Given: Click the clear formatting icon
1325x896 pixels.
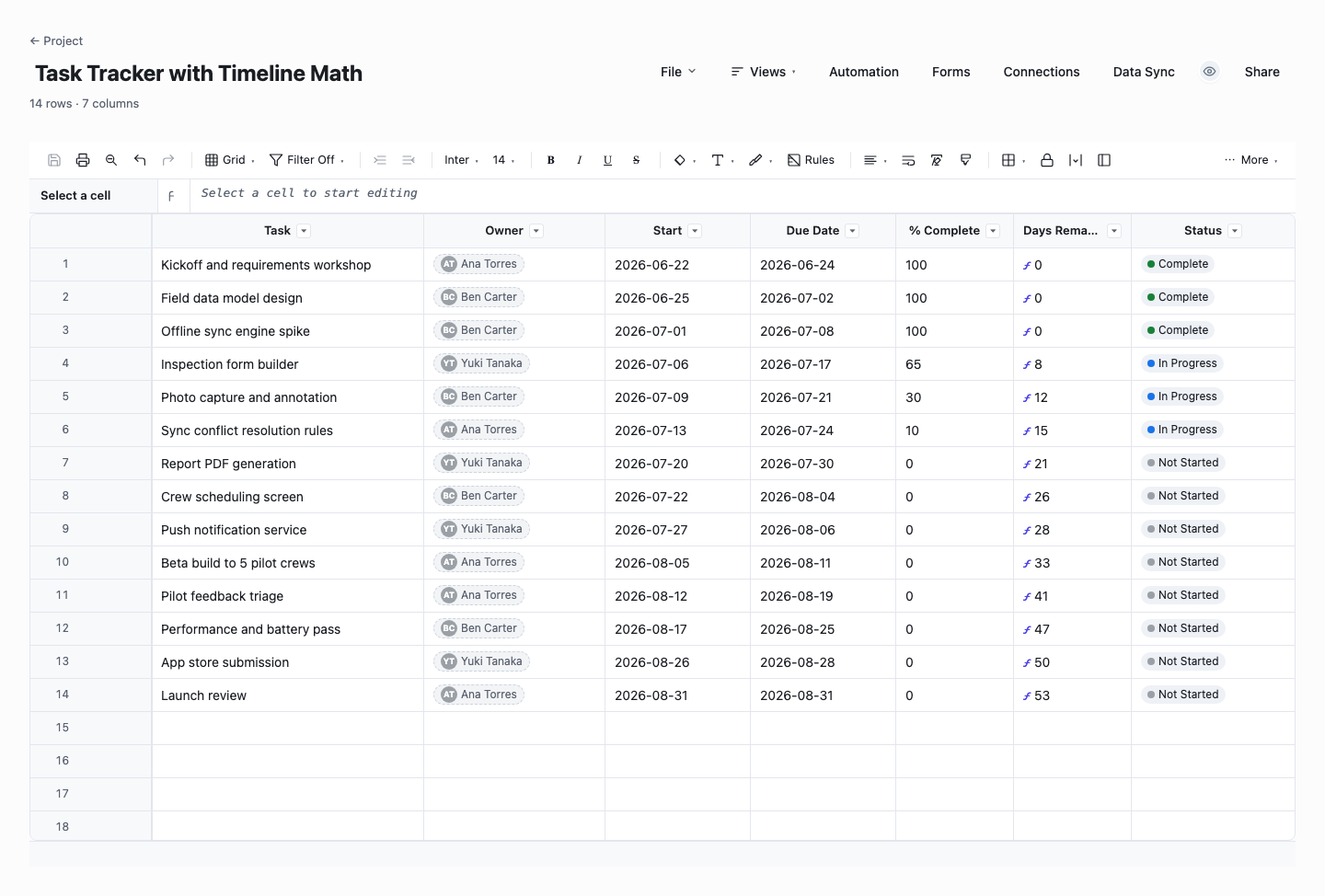Looking at the screenshot, I should tap(937, 160).
